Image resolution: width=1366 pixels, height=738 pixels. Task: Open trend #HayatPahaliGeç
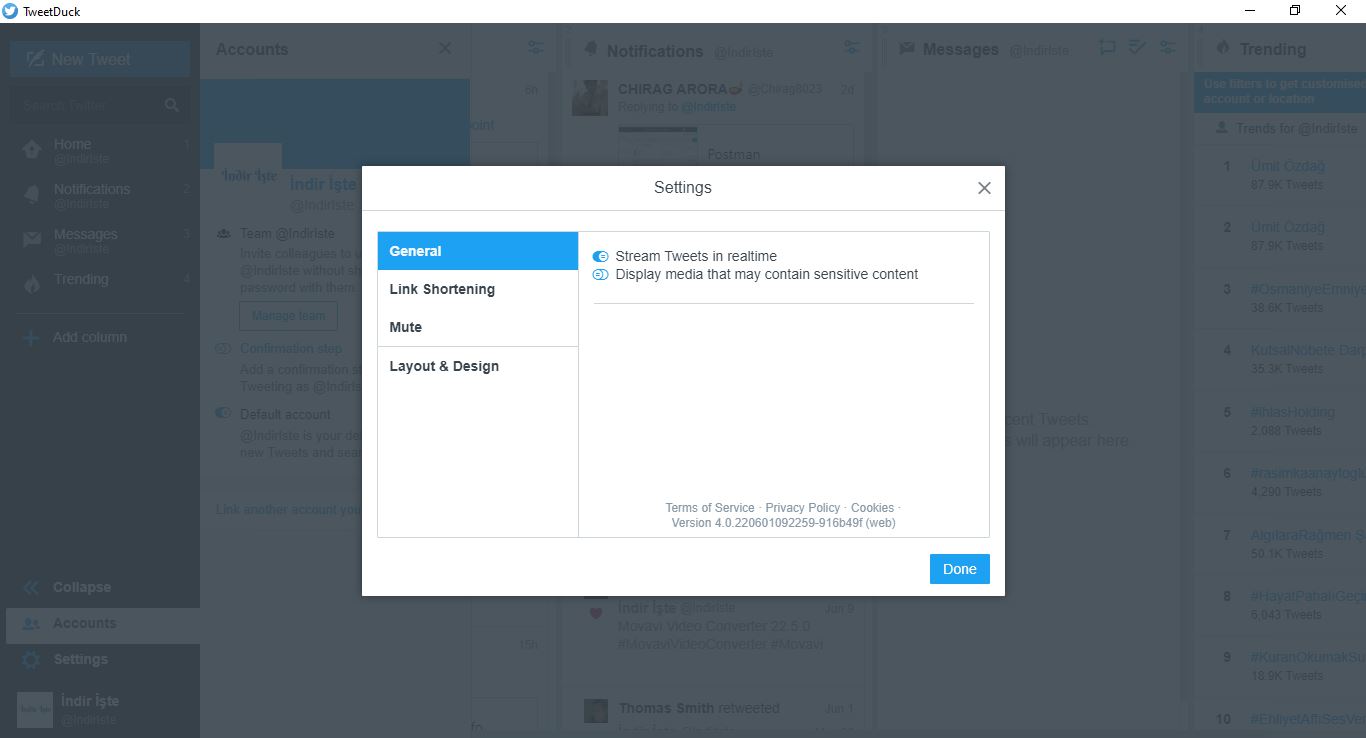[x=1308, y=596]
